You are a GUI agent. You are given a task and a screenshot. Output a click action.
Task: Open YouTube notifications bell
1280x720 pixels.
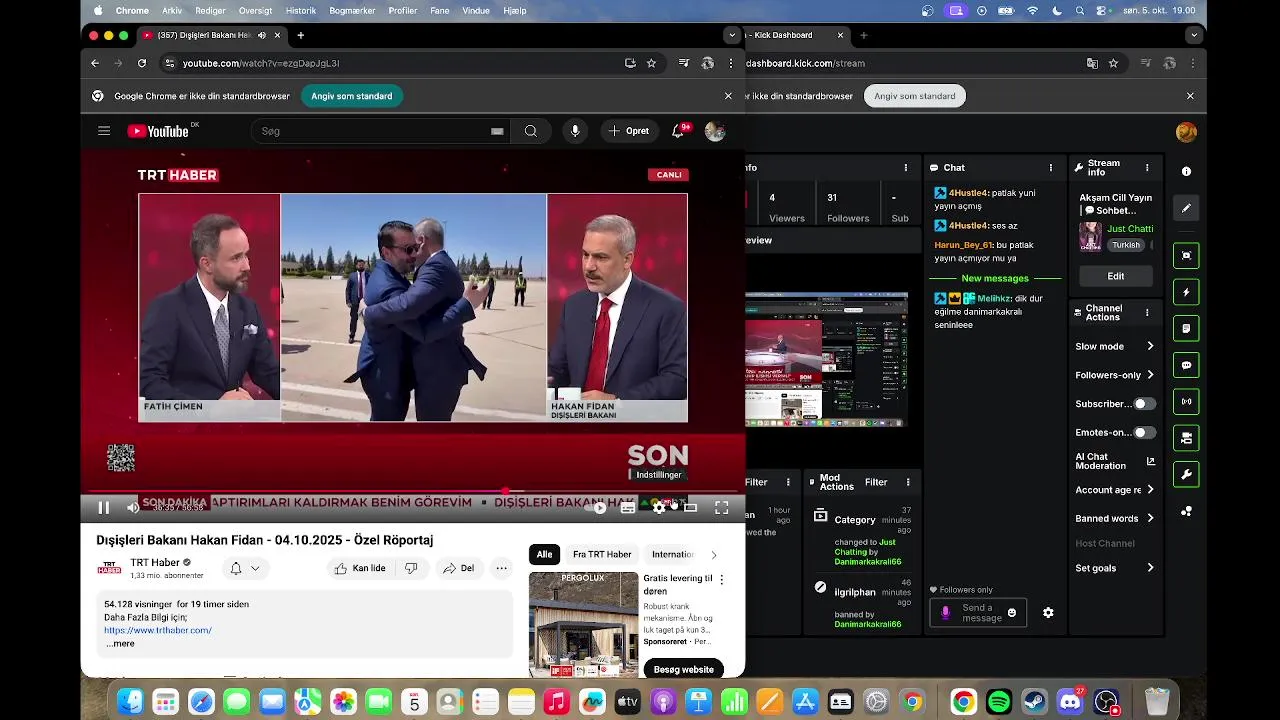click(678, 131)
